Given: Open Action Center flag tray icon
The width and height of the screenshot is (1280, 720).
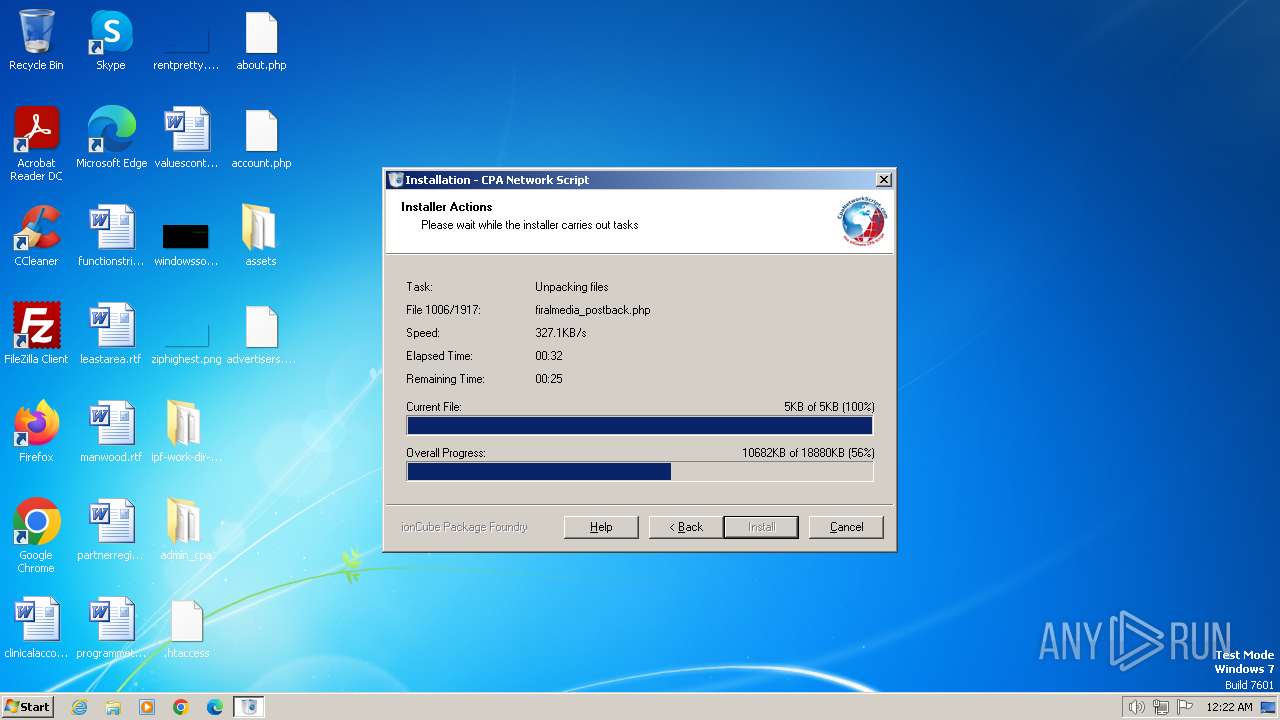Looking at the screenshot, I should click(x=1185, y=707).
